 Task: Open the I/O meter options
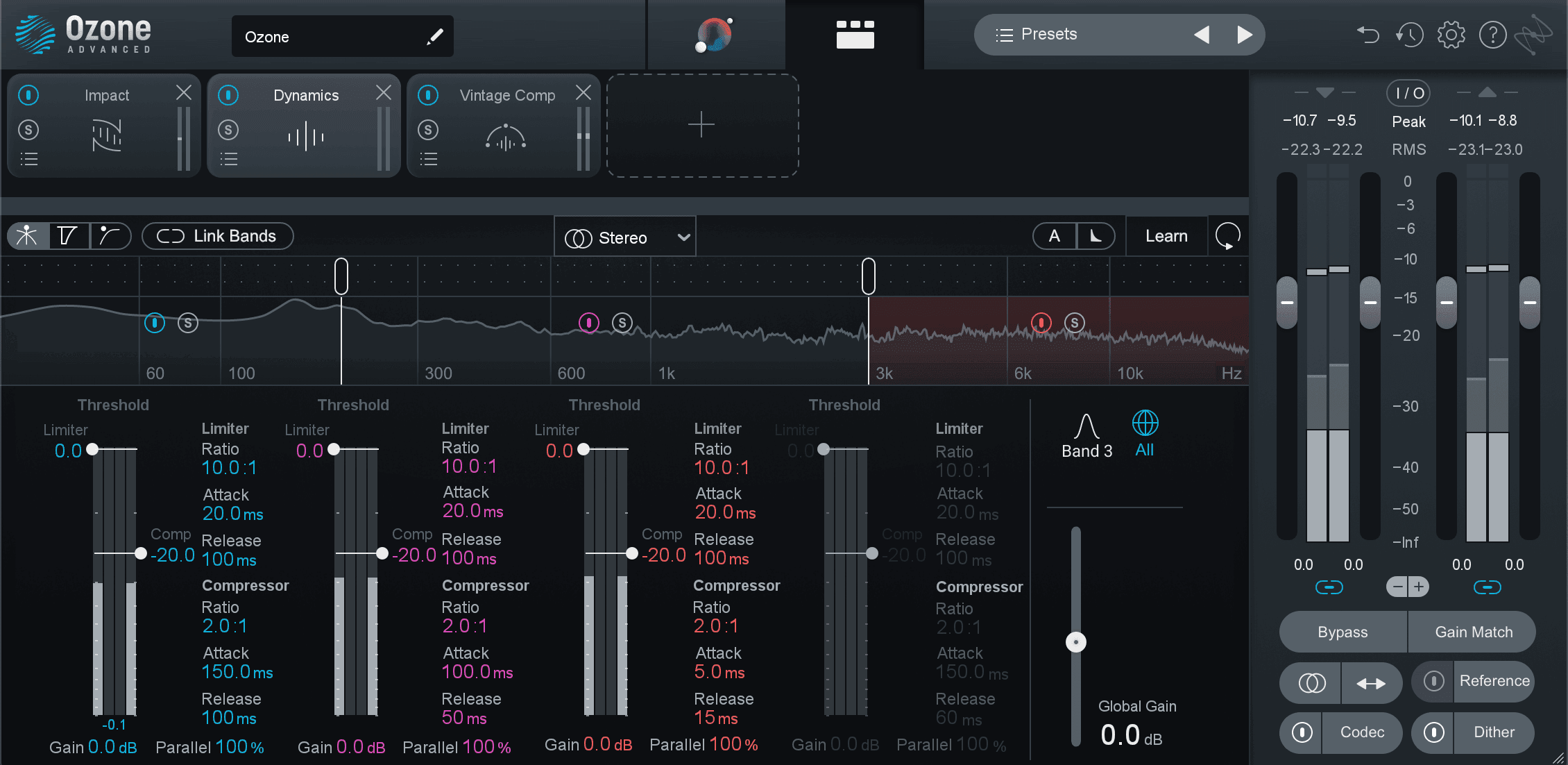(1408, 93)
